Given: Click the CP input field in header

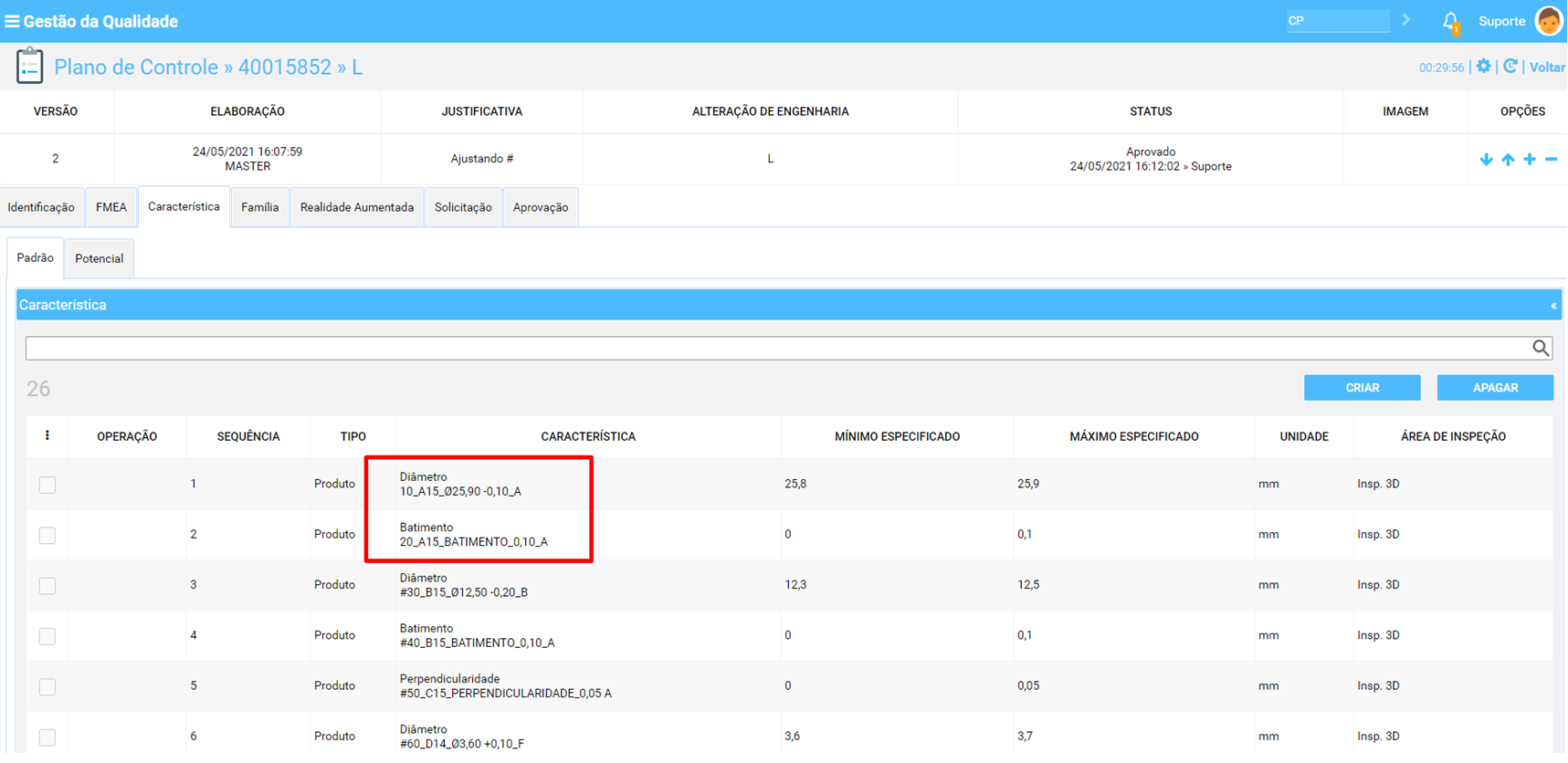Looking at the screenshot, I should tap(1338, 20).
